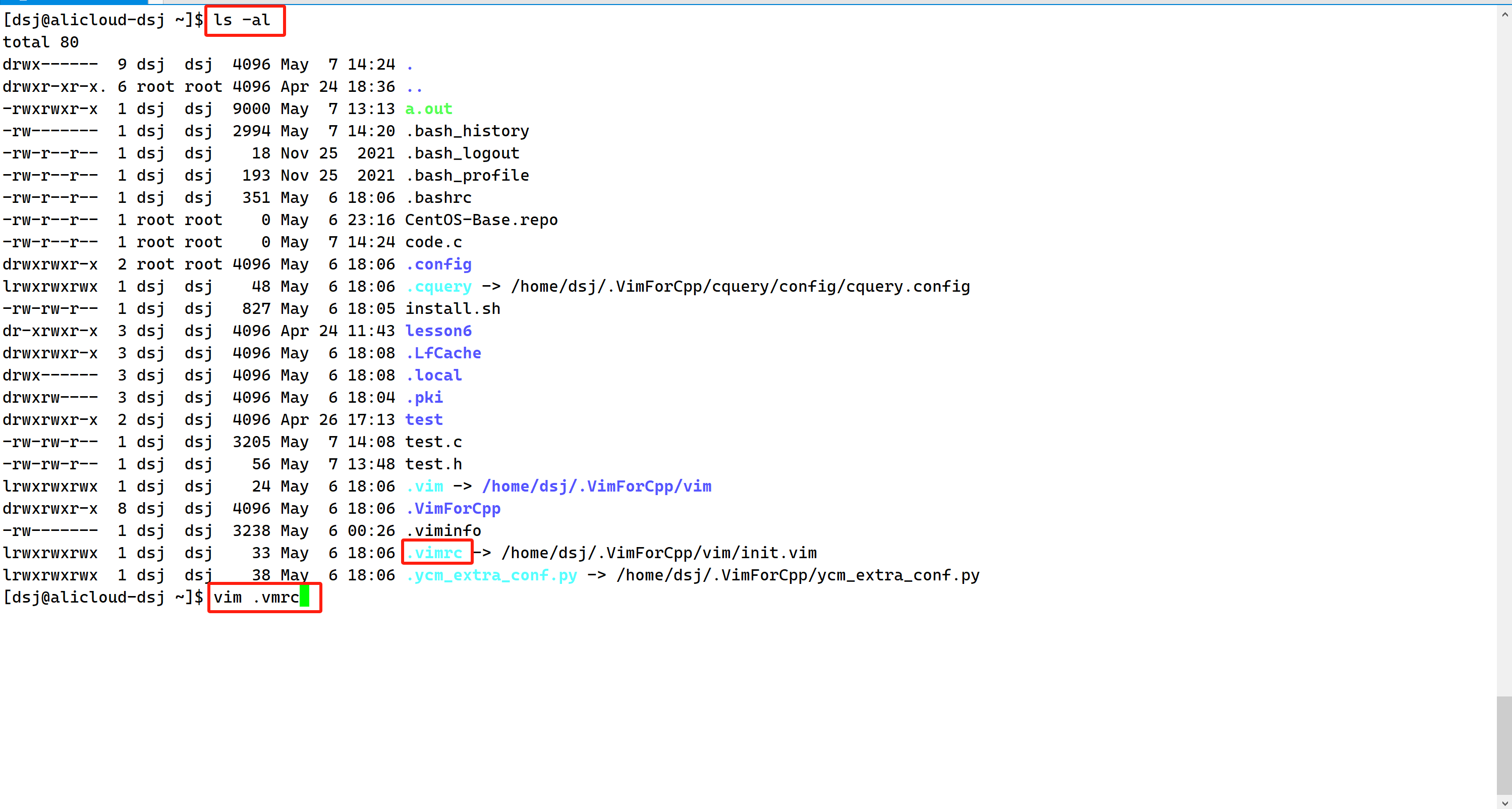1512x809 pixels.
Task: Click the .vimrc symlink name
Action: click(x=434, y=553)
